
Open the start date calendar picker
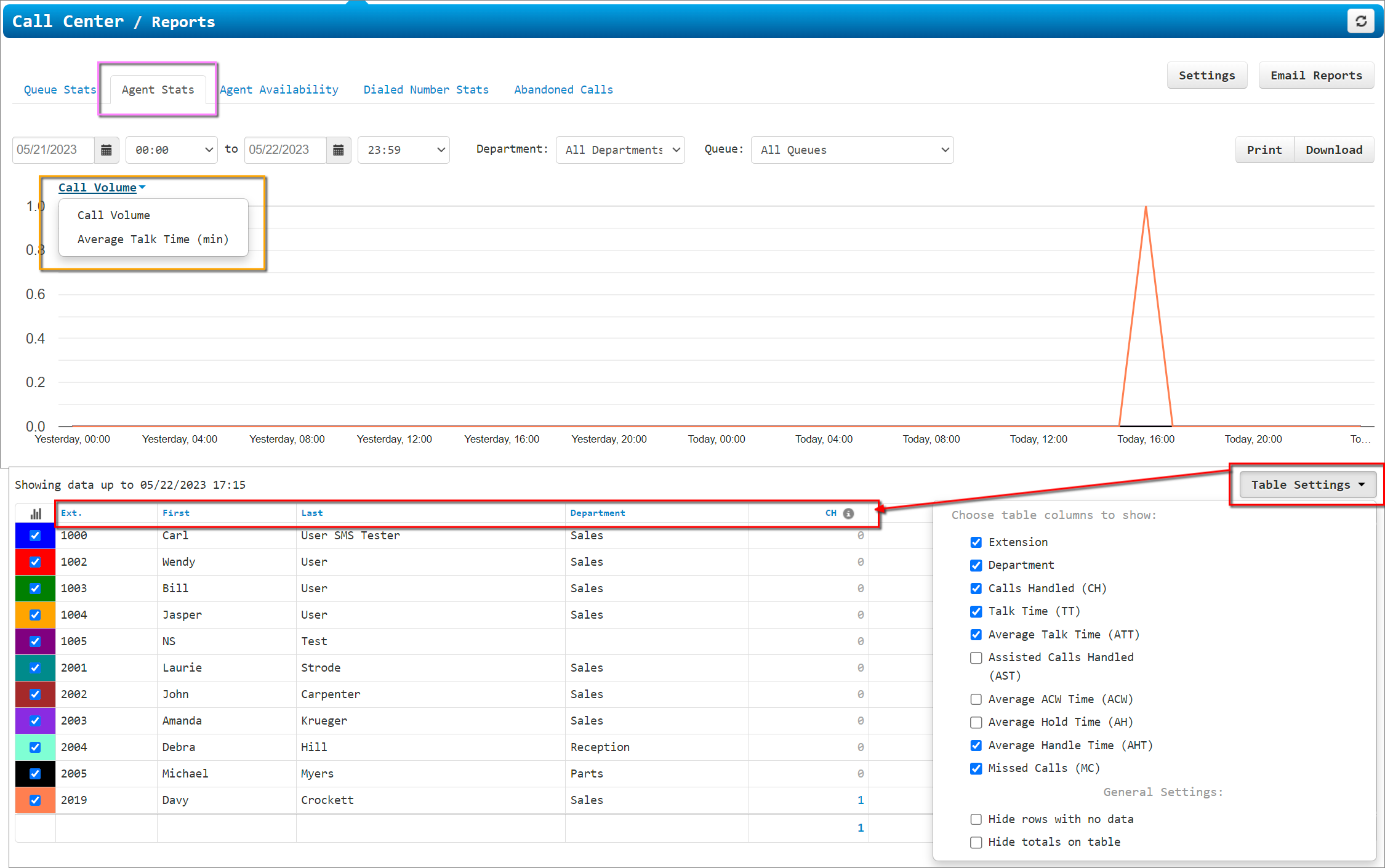pyautogui.click(x=106, y=150)
